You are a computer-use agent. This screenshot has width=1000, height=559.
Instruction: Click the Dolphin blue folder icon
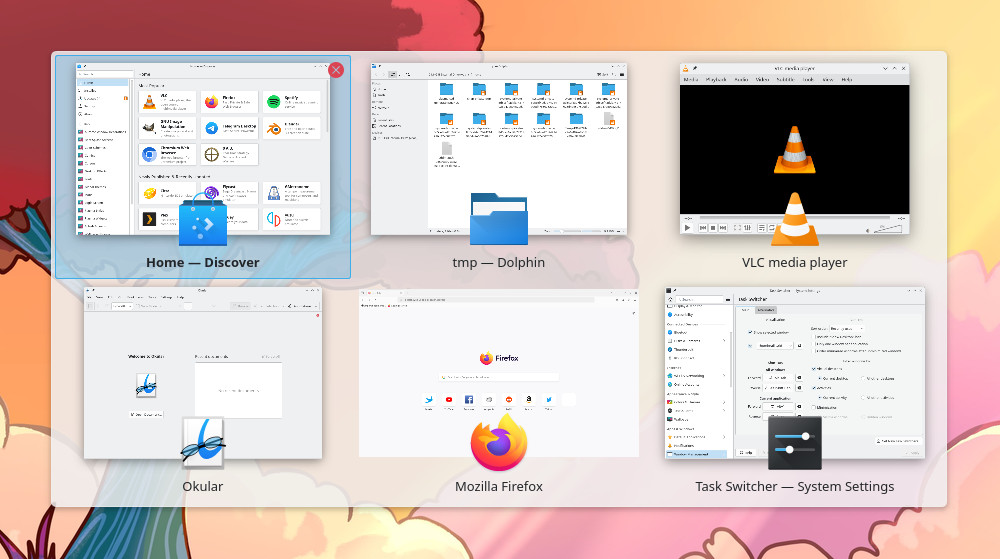[x=499, y=219]
